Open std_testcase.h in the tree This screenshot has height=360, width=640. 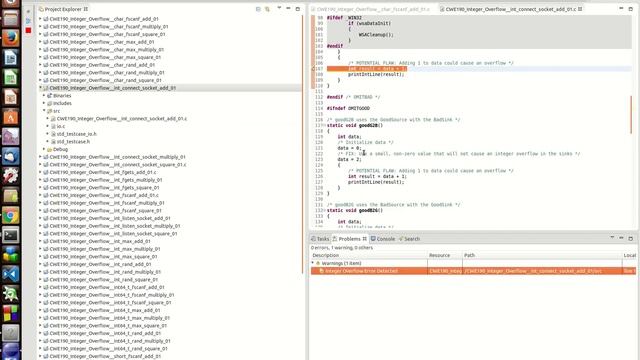point(73,142)
